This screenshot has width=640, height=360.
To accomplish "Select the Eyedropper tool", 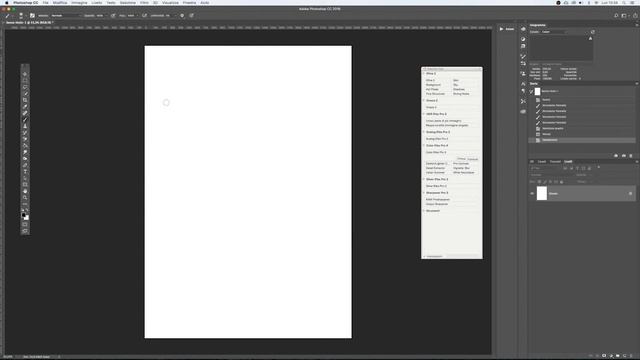I will 25,107.
